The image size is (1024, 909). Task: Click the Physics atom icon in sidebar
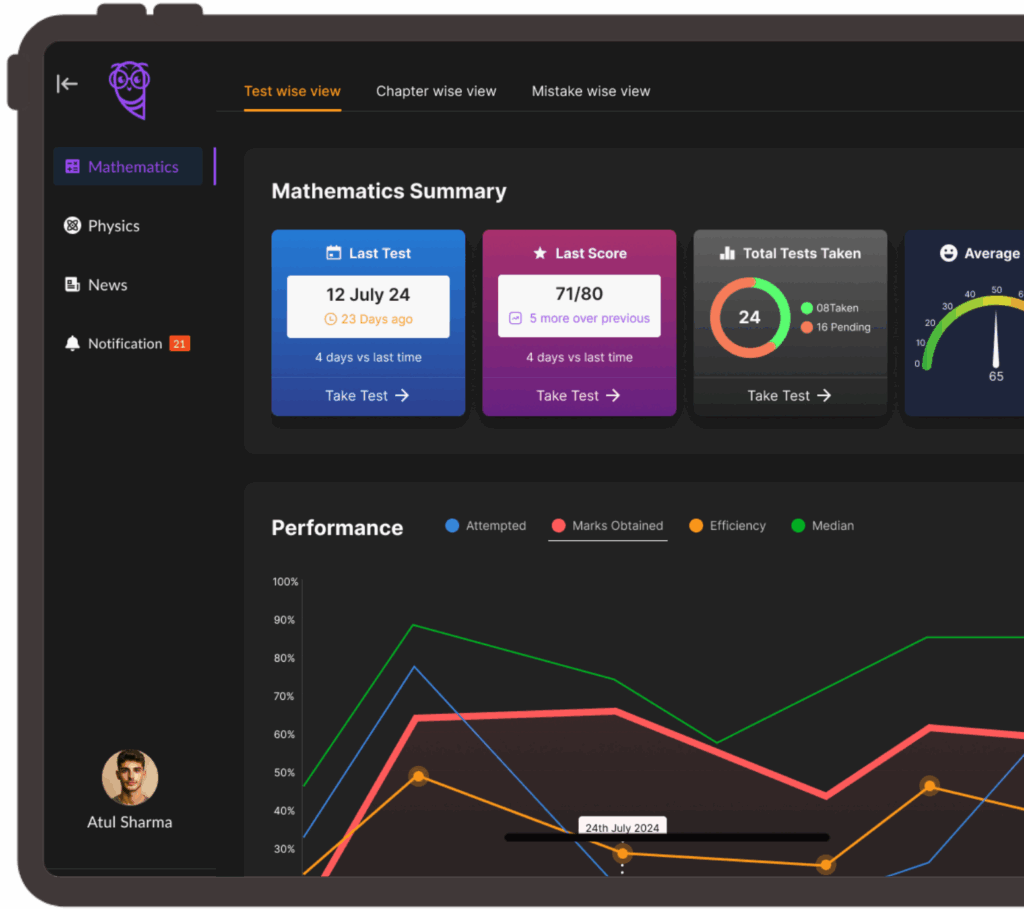pyautogui.click(x=72, y=226)
